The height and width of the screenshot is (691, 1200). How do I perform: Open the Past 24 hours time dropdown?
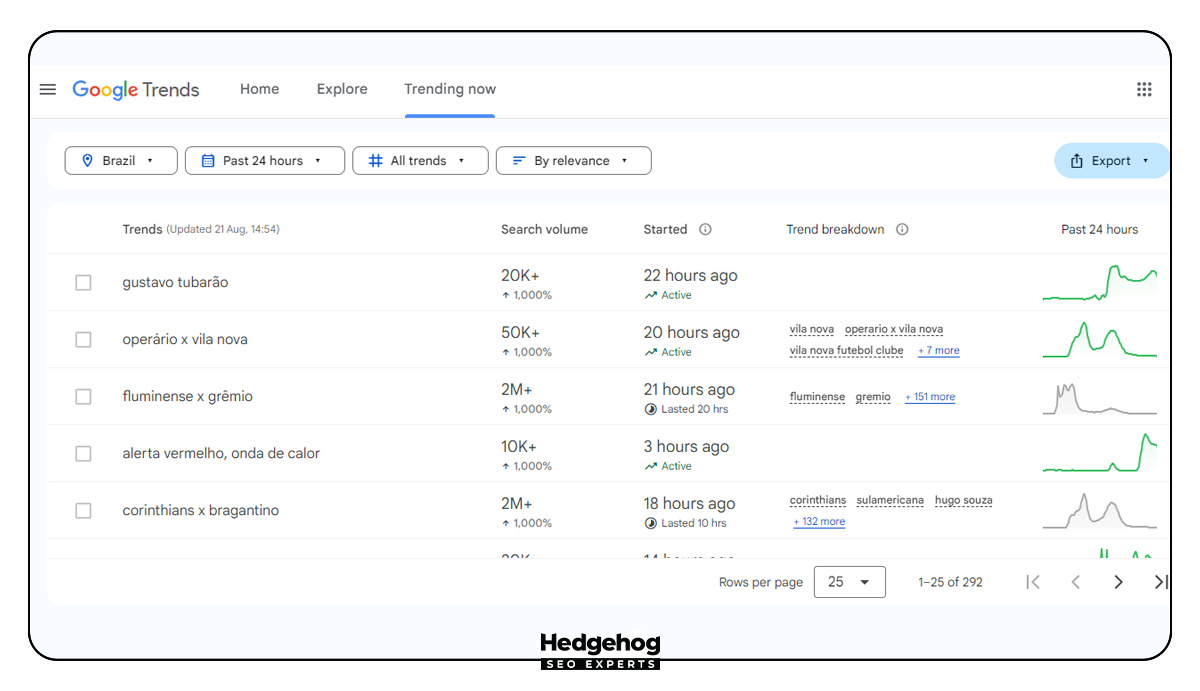tap(265, 161)
